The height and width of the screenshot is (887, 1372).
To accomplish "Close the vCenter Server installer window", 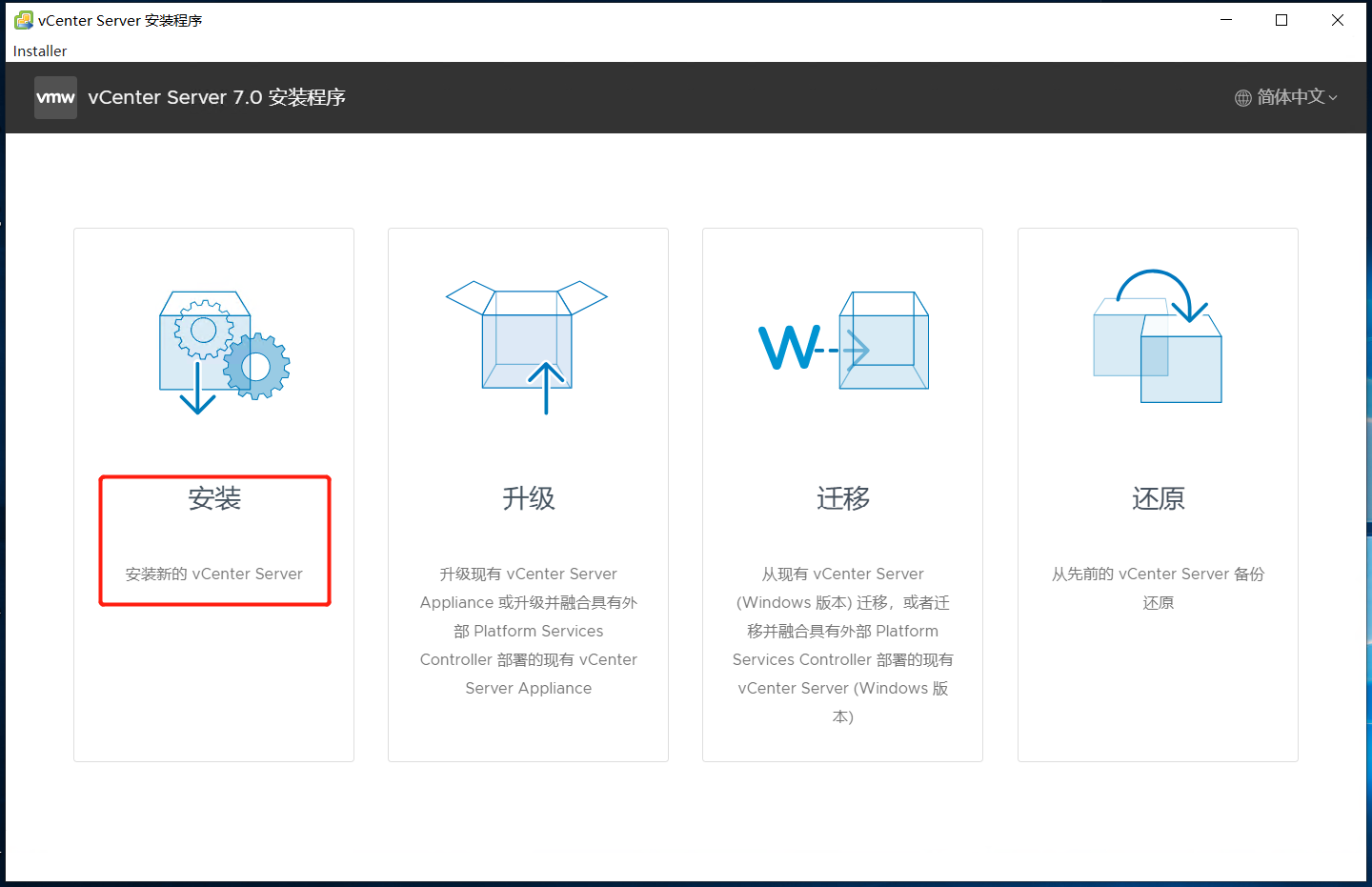I will tap(1338, 20).
